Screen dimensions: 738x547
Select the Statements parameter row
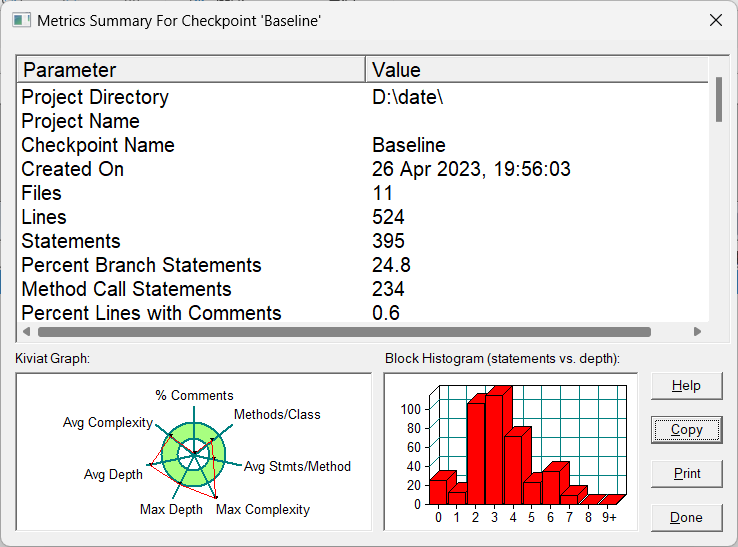(x=362, y=241)
